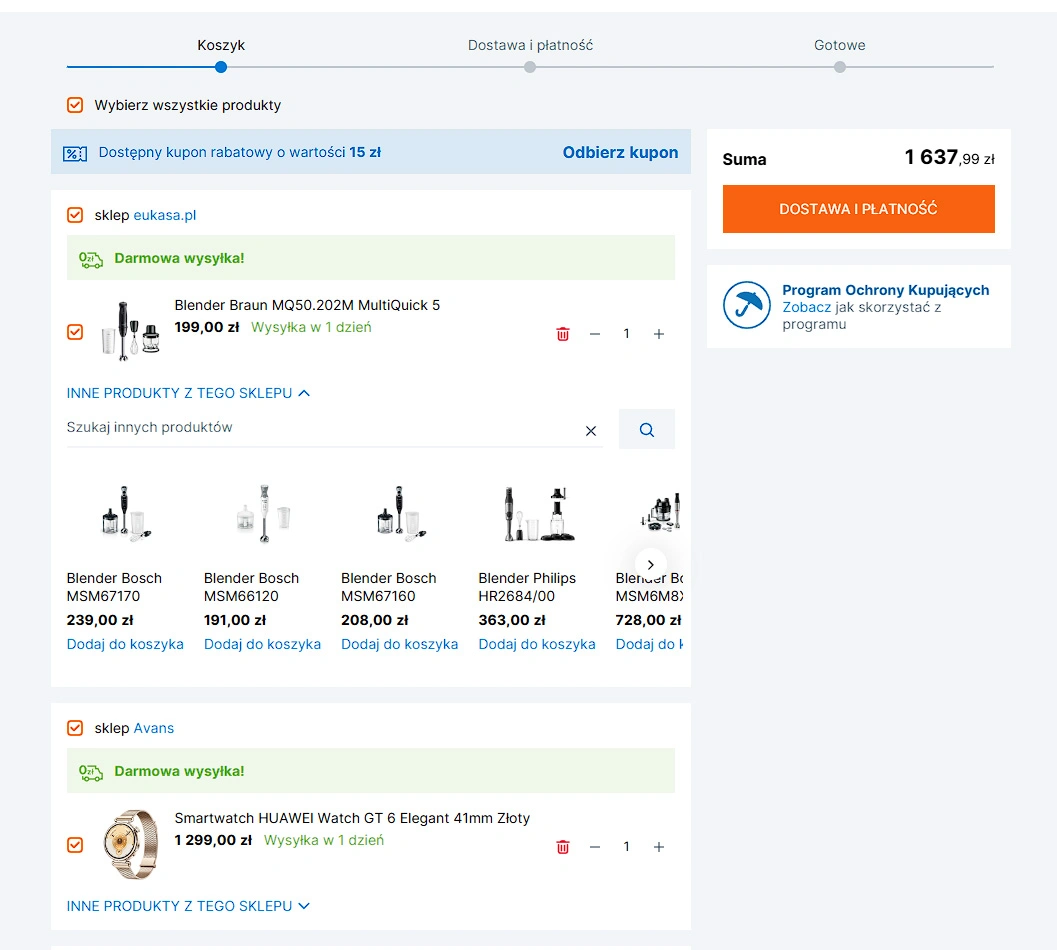Increase Braun blender quantity with plus

659,334
